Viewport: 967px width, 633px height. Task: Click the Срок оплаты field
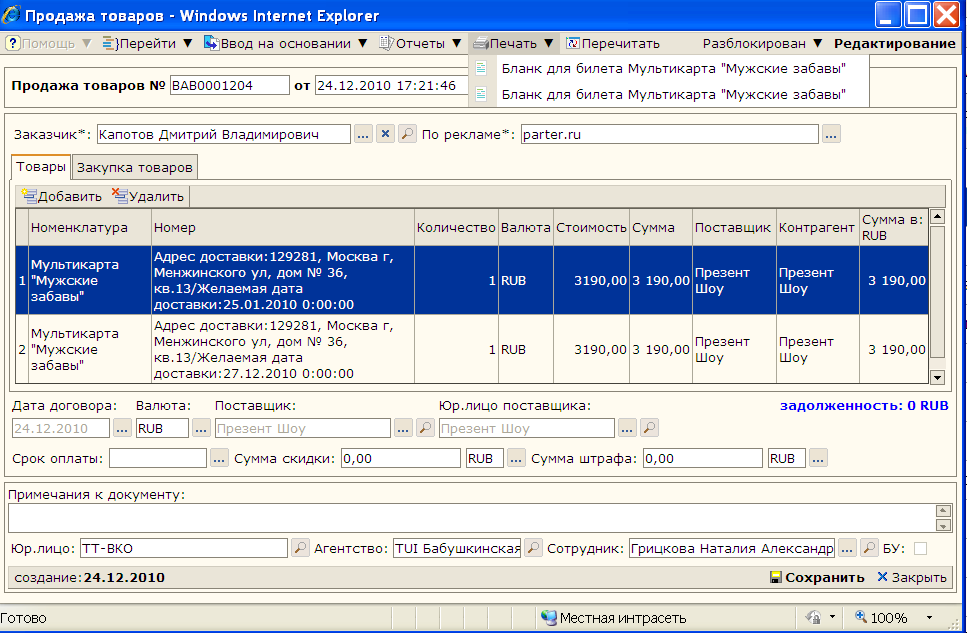point(158,458)
